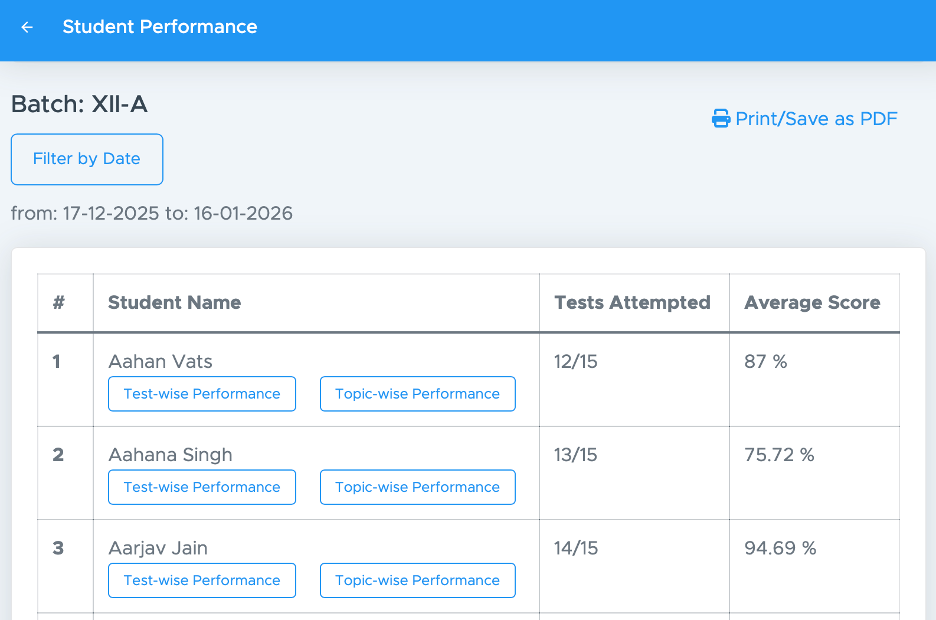Select the student name Aahan Vats
This screenshot has width=936, height=620.
point(160,362)
